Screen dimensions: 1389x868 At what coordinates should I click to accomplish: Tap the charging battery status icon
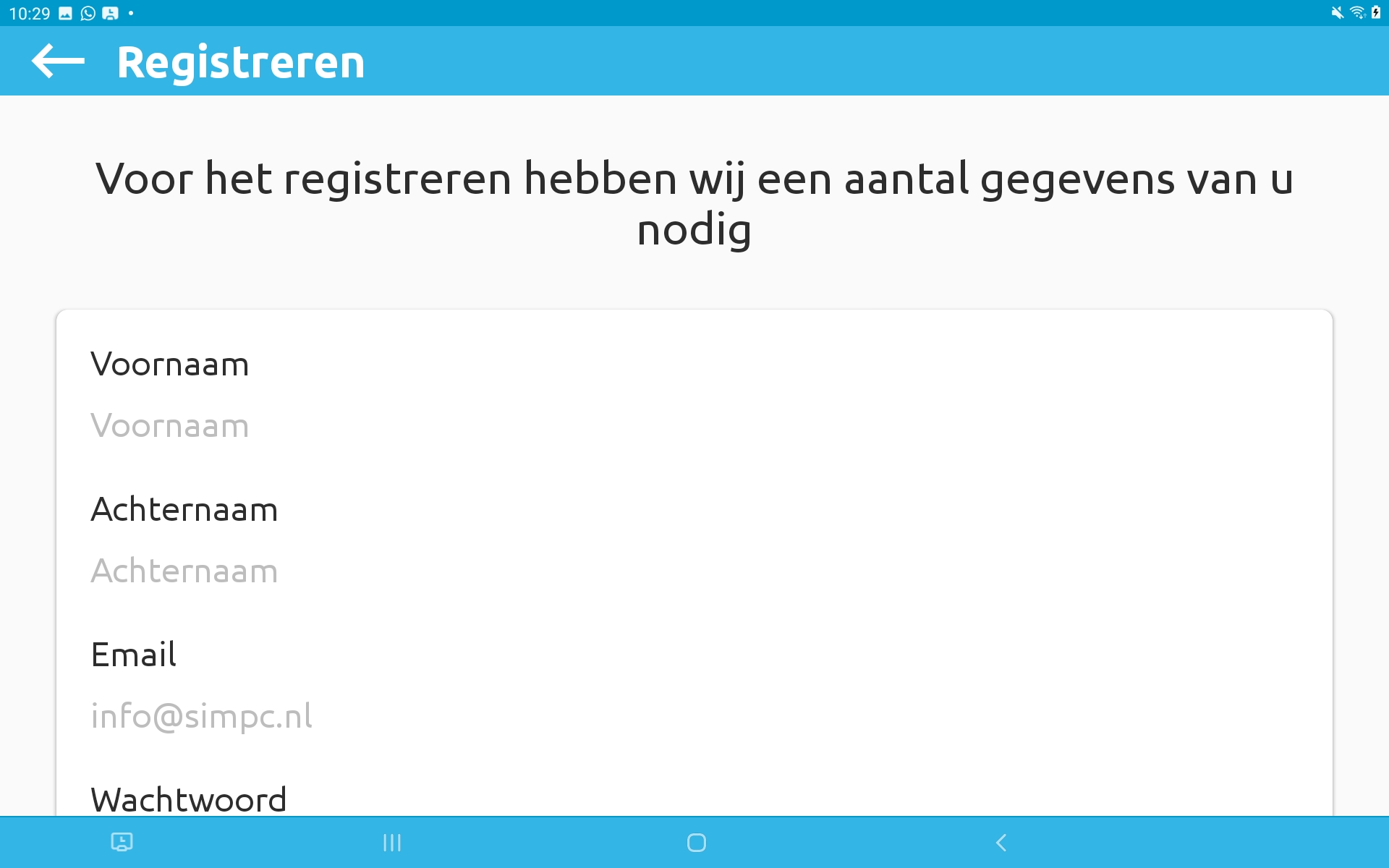[1376, 13]
